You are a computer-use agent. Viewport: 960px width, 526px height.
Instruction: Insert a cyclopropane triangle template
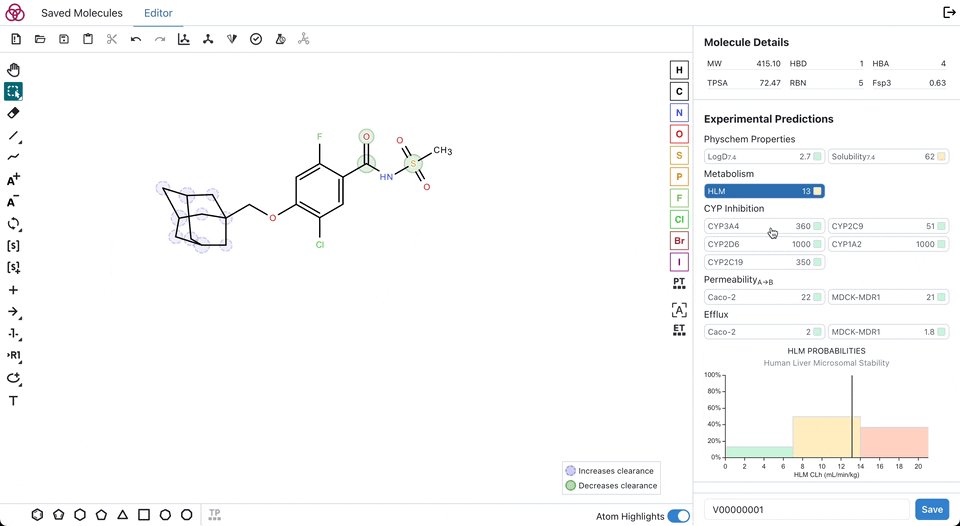[122, 515]
